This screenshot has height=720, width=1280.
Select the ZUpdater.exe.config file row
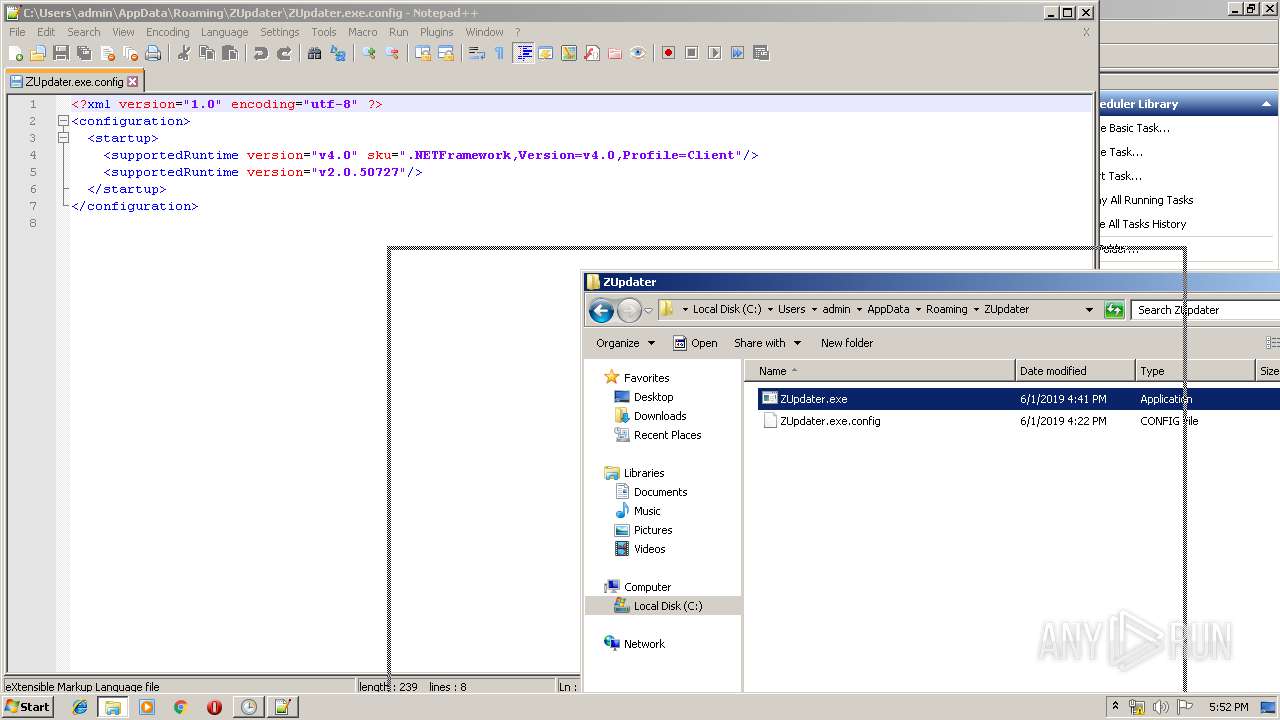tap(1018, 421)
